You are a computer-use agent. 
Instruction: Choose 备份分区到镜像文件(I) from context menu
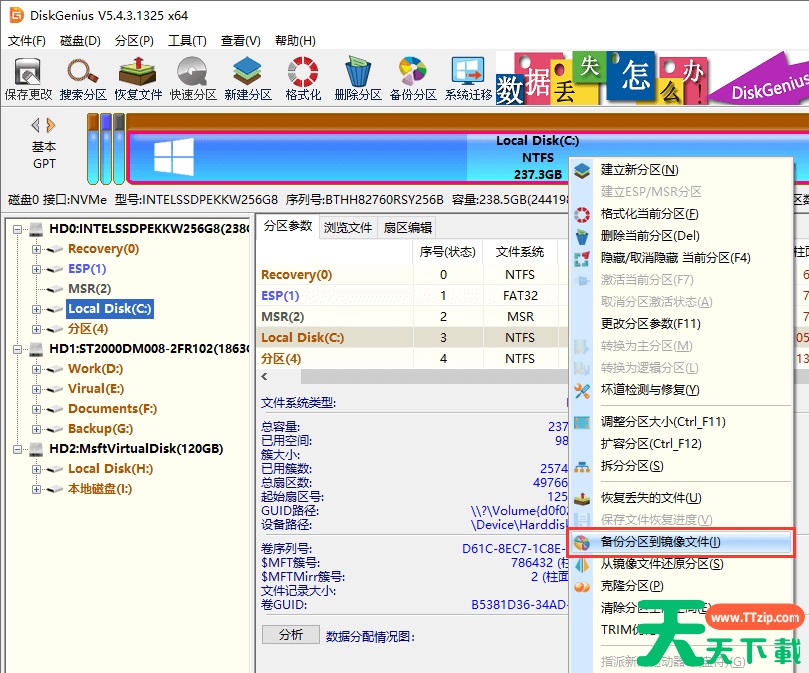(x=659, y=542)
